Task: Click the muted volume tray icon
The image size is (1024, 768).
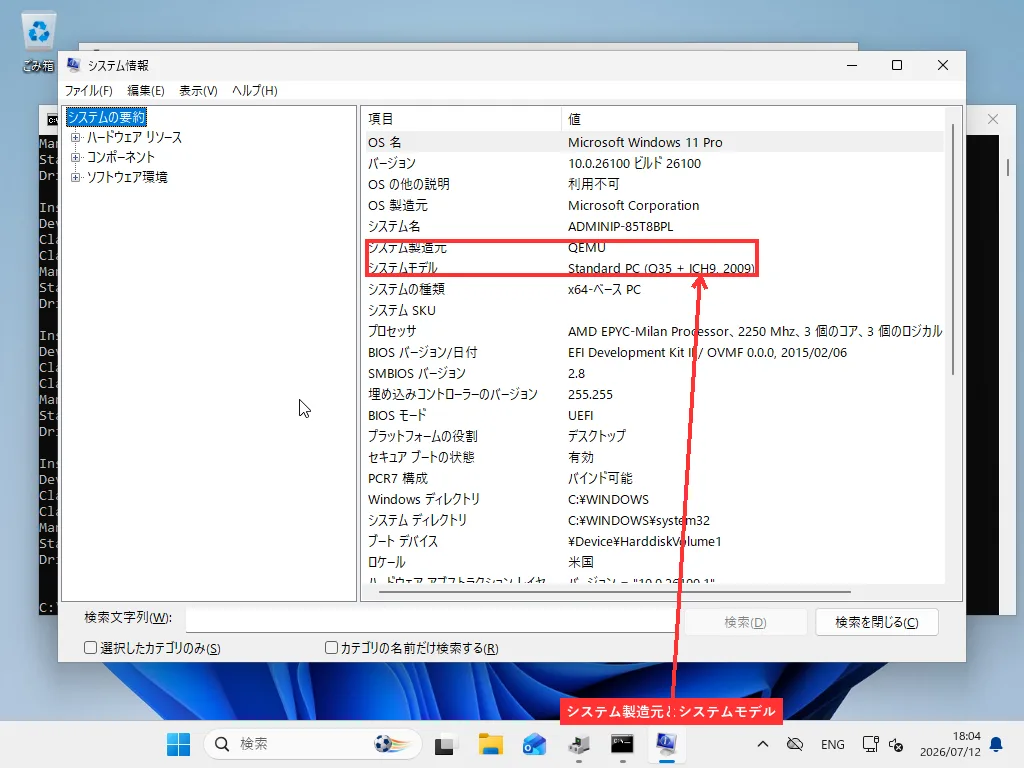Action: [x=896, y=744]
